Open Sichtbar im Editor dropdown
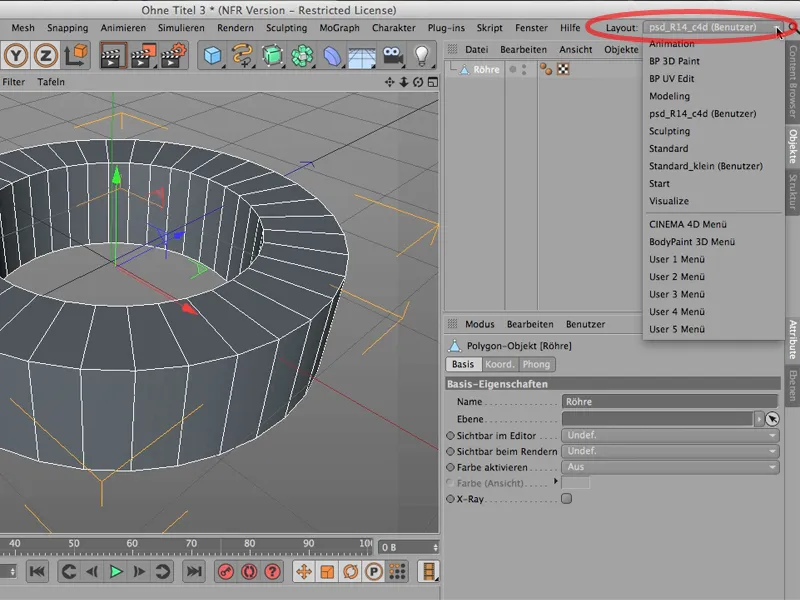The width and height of the screenshot is (800, 600). (x=670, y=435)
